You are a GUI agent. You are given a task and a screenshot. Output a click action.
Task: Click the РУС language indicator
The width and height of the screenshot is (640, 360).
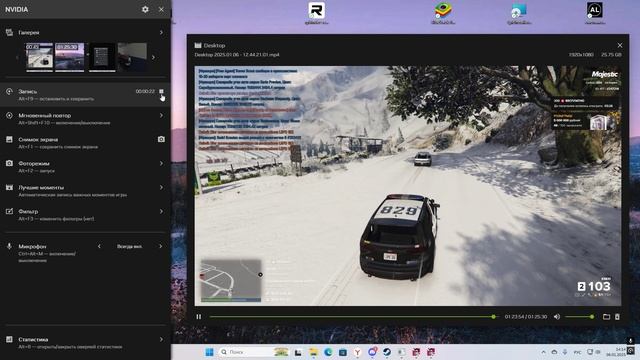pyautogui.click(x=577, y=352)
